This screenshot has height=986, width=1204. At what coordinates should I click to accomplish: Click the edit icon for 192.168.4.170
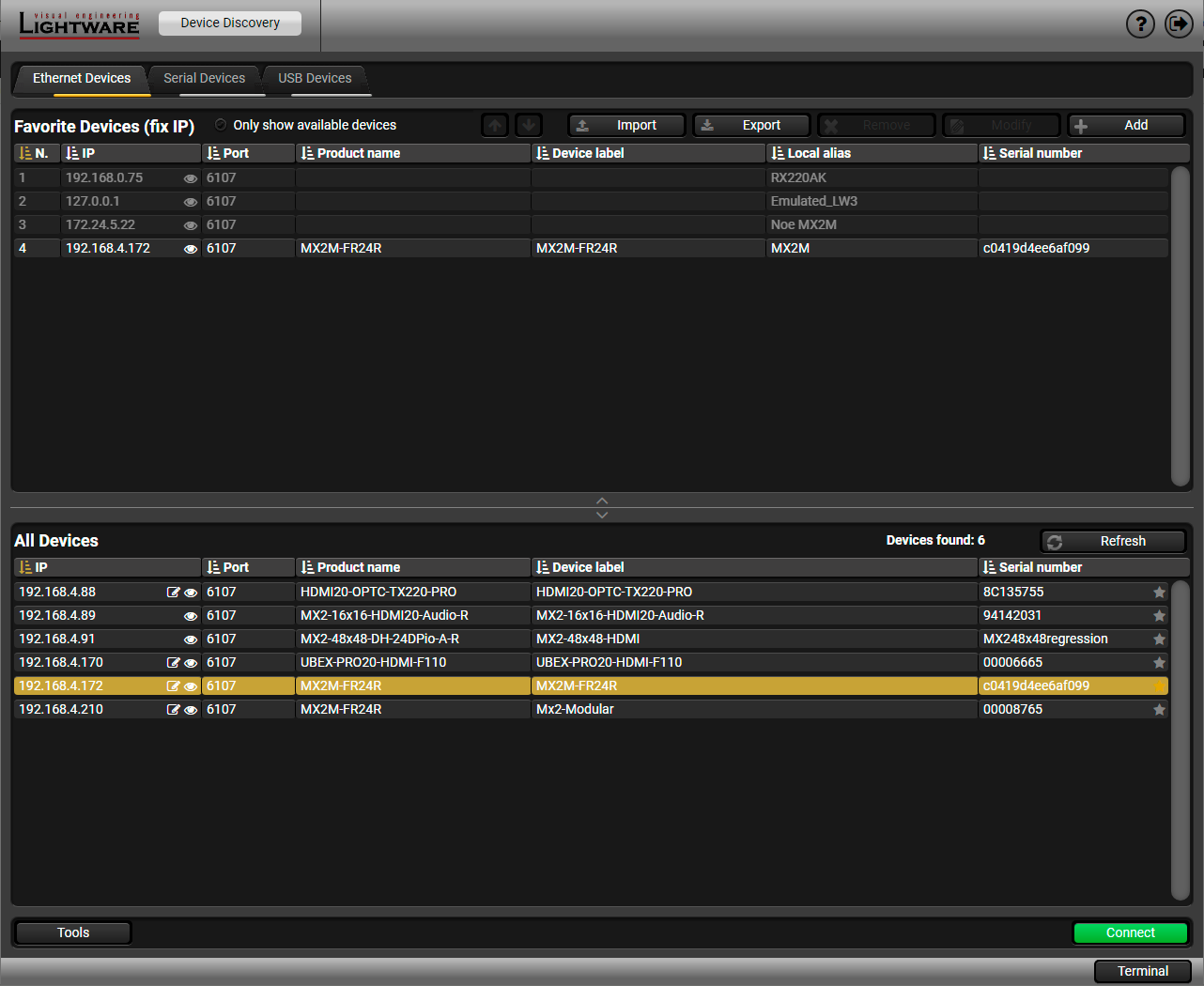coord(173,663)
